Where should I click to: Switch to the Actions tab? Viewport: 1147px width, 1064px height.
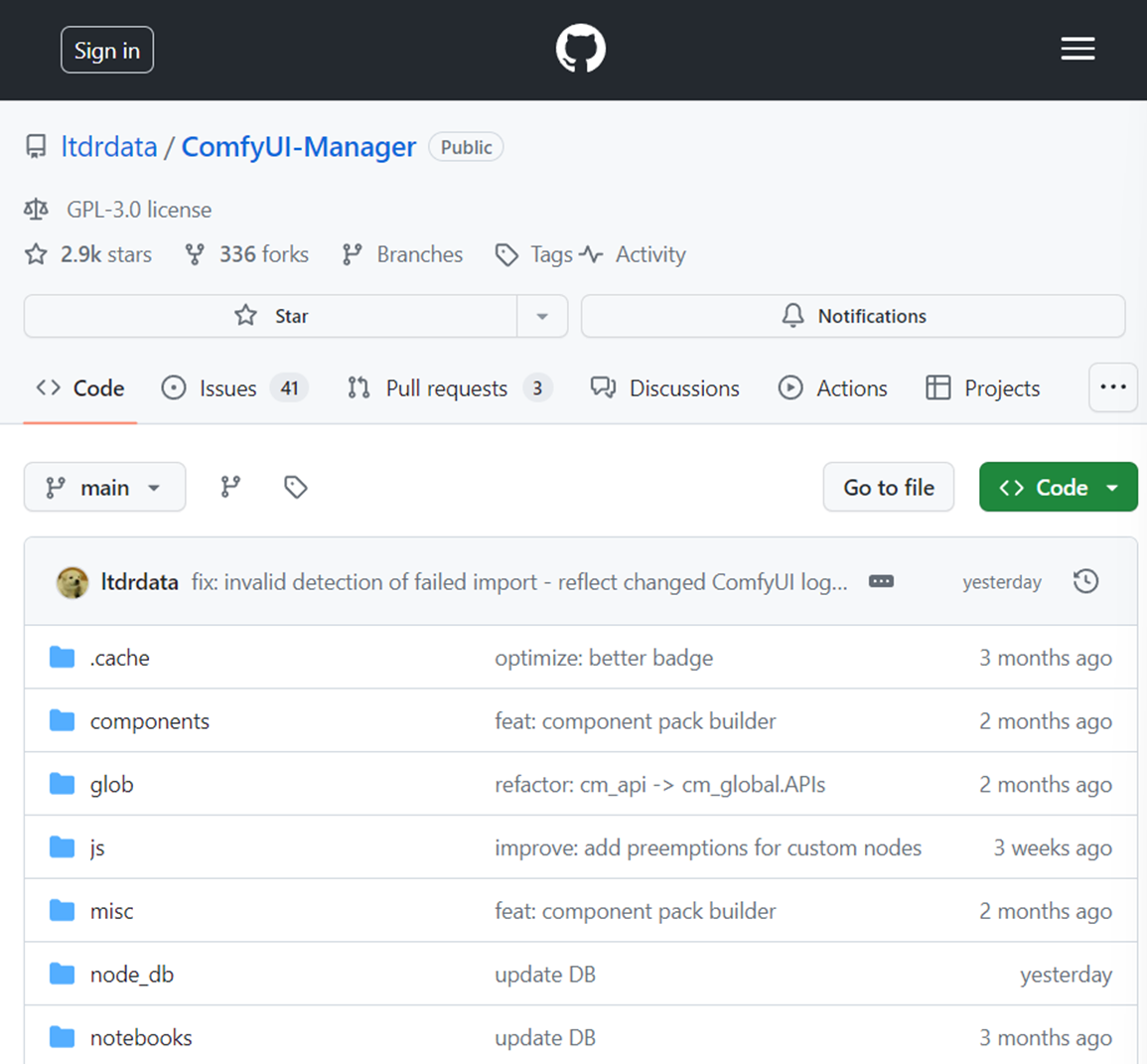coord(832,388)
